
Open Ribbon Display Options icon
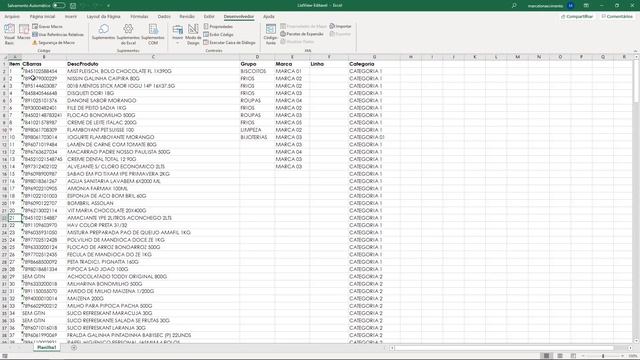(586, 6)
